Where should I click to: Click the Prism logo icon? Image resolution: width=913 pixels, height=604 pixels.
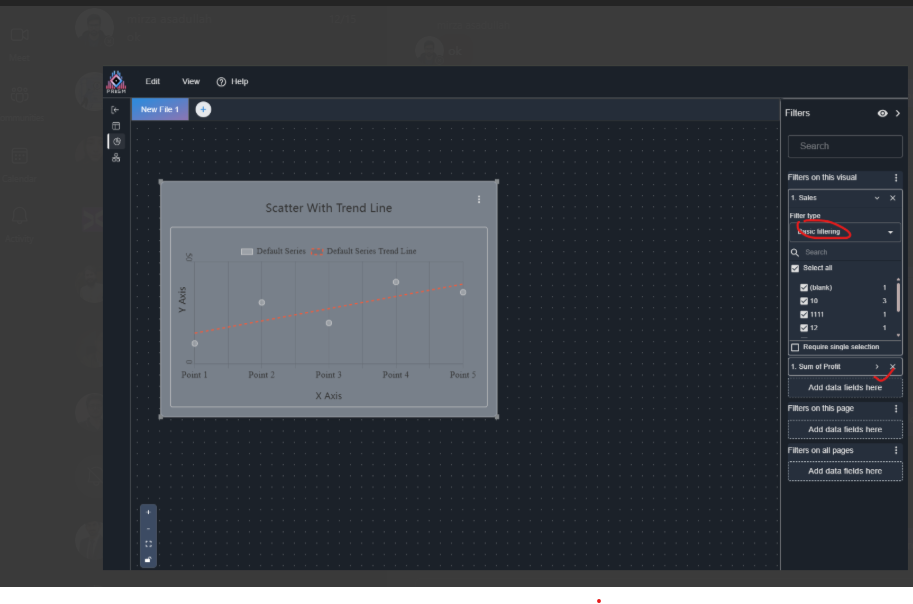click(116, 82)
